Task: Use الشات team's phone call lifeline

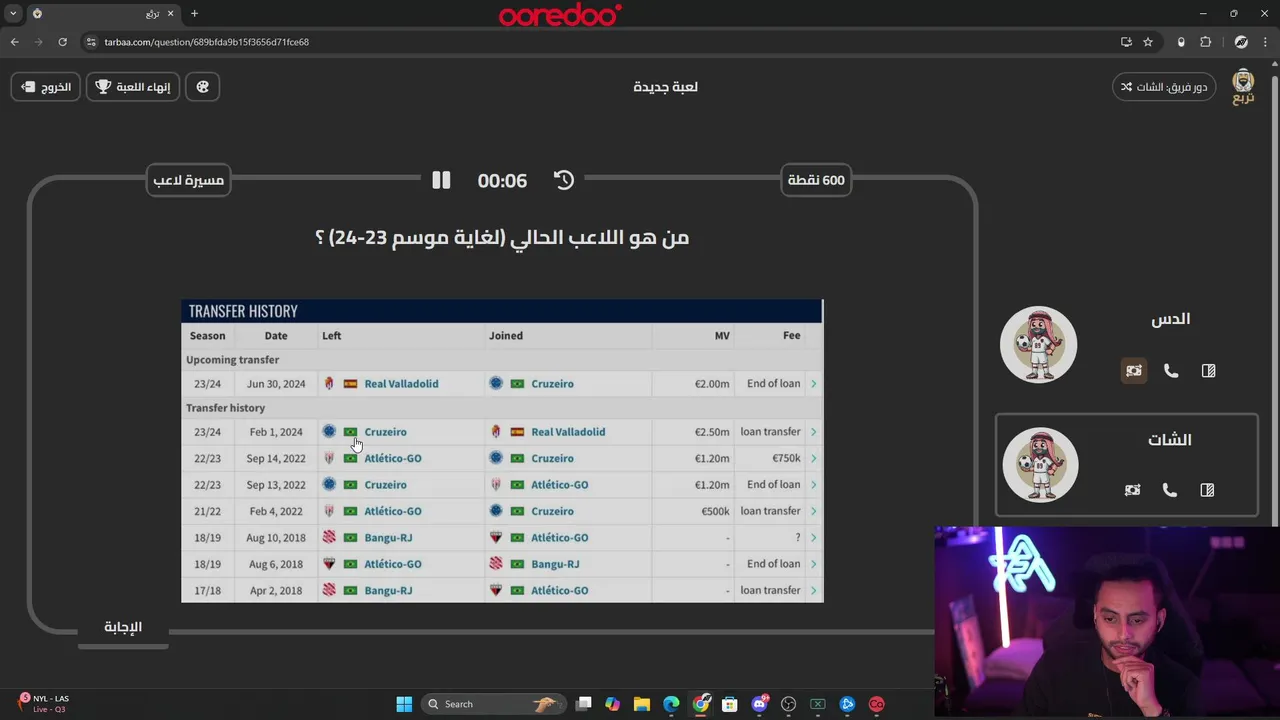Action: [x=1169, y=490]
